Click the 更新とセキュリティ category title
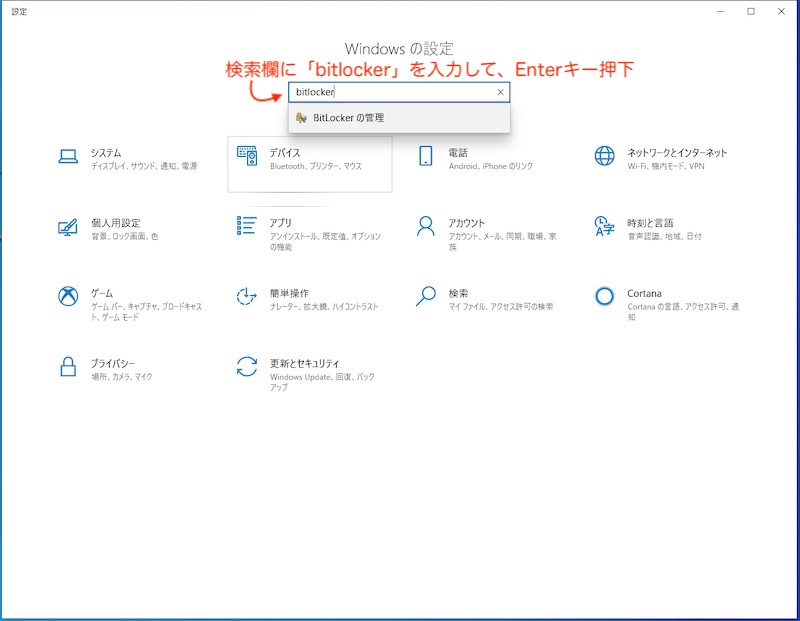The height and width of the screenshot is (621, 800). [304, 363]
